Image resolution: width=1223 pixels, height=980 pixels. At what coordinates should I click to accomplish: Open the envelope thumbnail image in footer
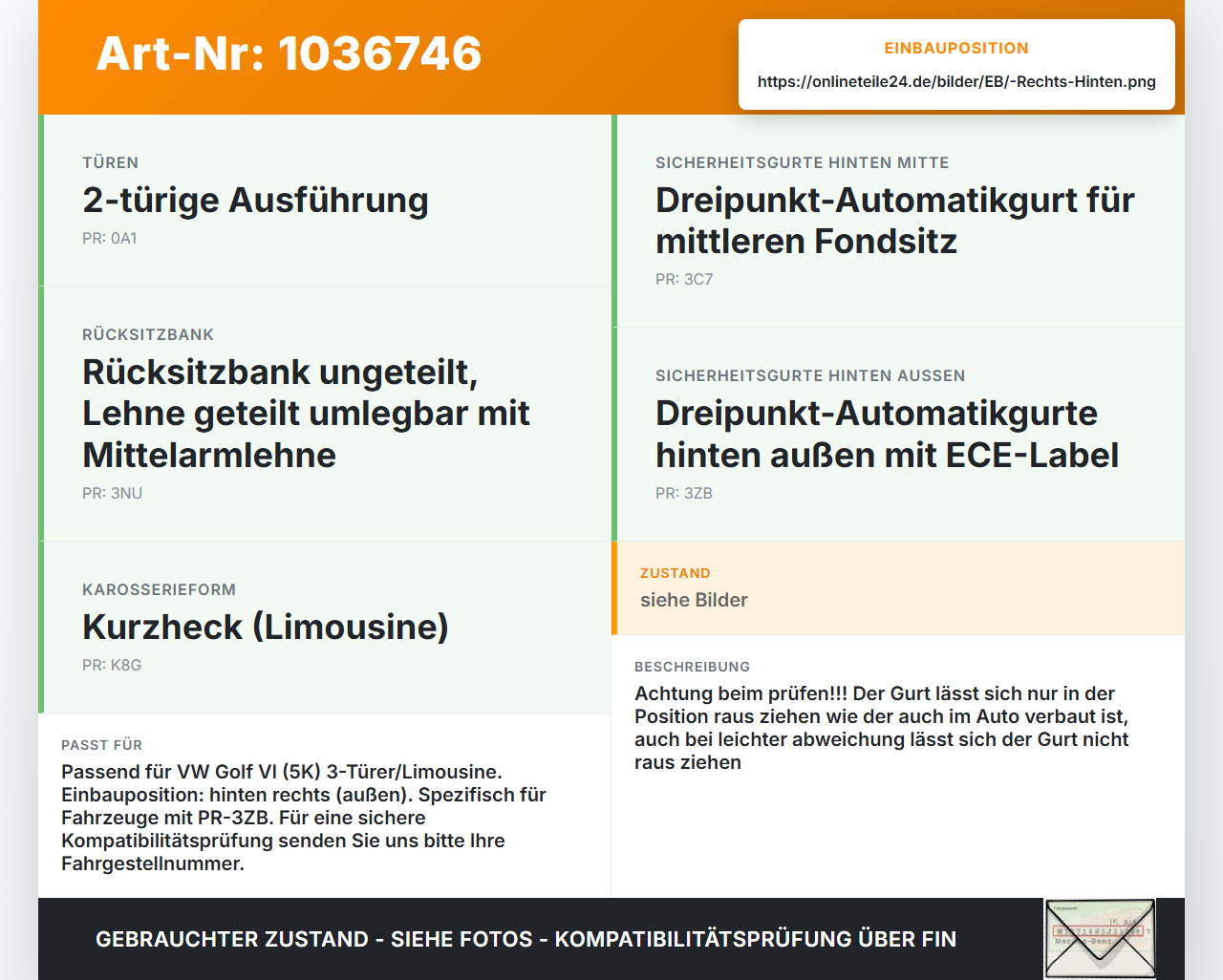click(1100, 939)
